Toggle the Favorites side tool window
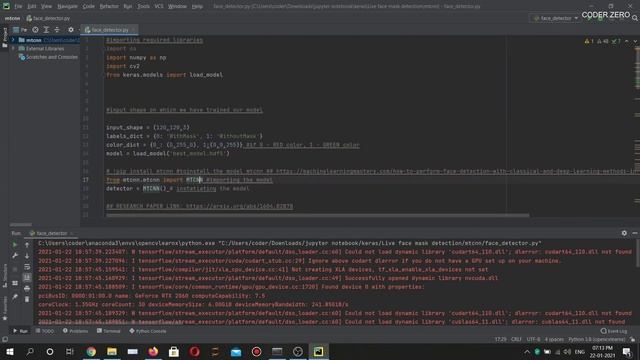This screenshot has height=360, width=640. (x=5, y=308)
